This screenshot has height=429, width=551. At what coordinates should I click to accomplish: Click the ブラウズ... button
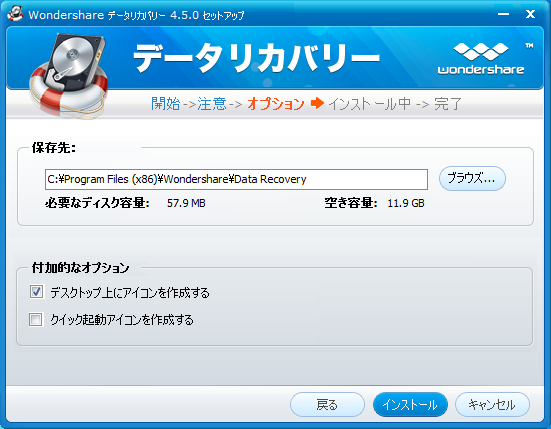click(x=472, y=178)
